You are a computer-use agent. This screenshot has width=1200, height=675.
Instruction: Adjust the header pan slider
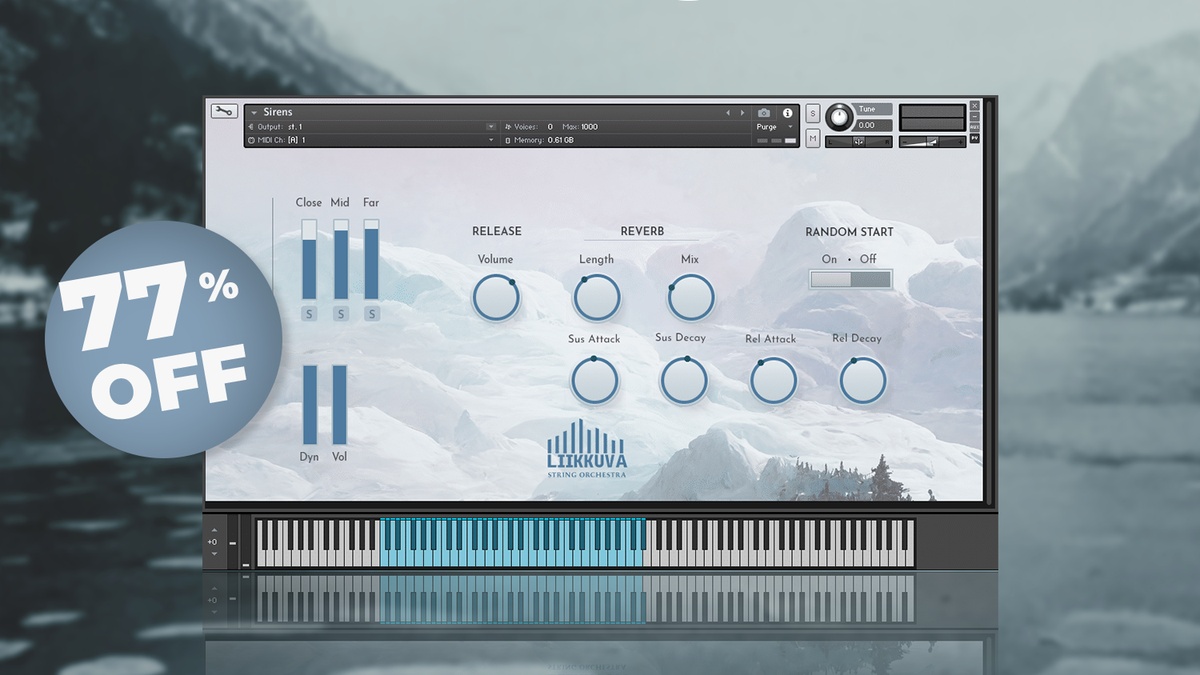(859, 142)
